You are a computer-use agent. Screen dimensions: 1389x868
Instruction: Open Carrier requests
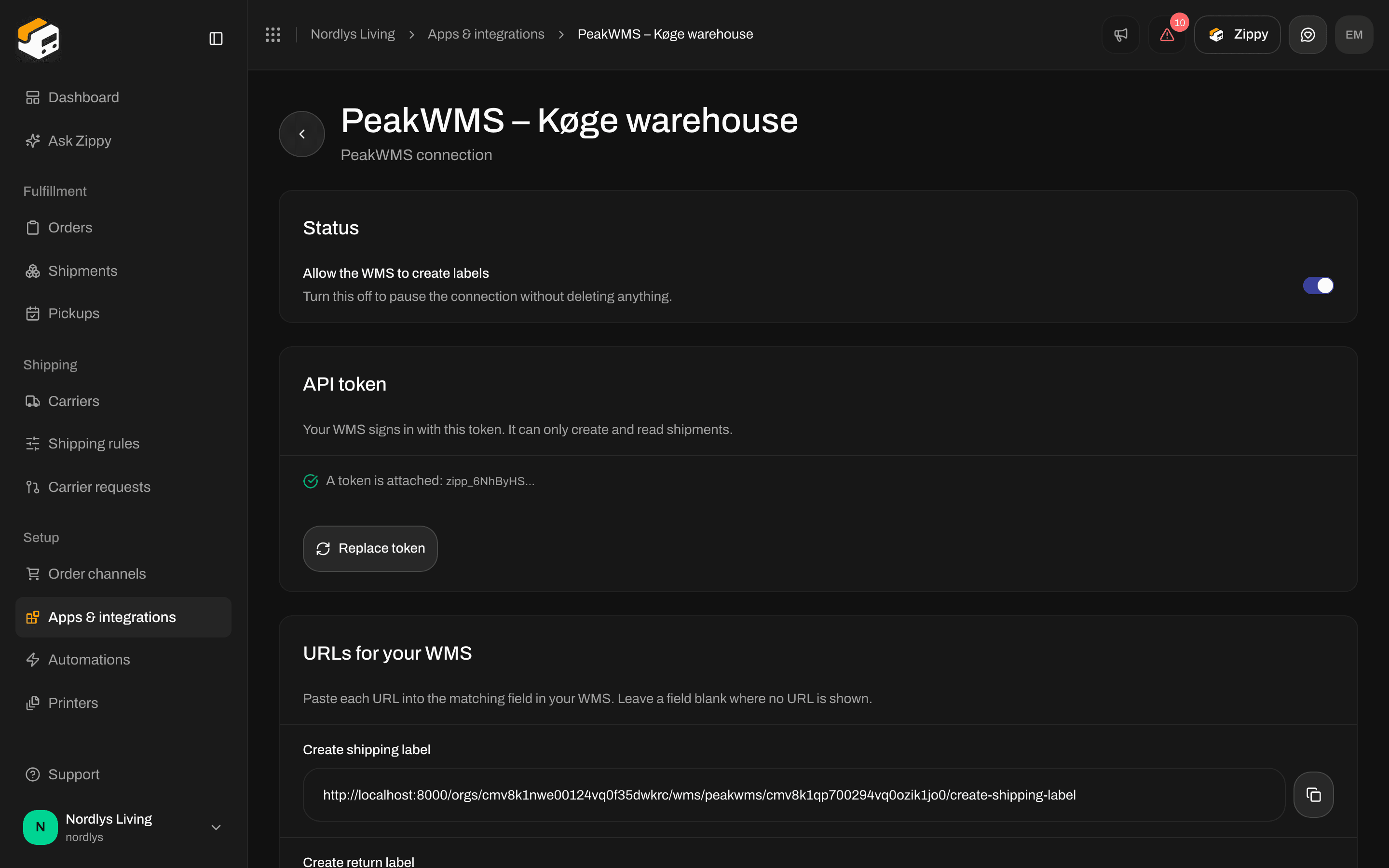pos(123,487)
